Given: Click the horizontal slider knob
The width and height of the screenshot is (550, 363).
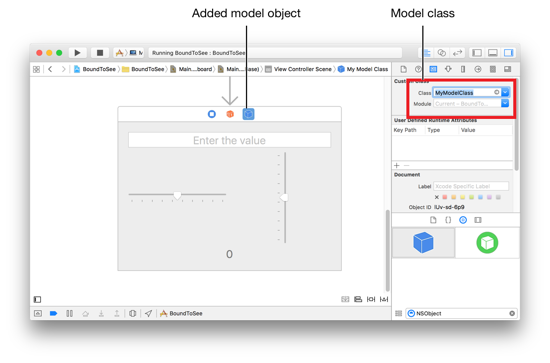Looking at the screenshot, I should pyautogui.click(x=177, y=195).
